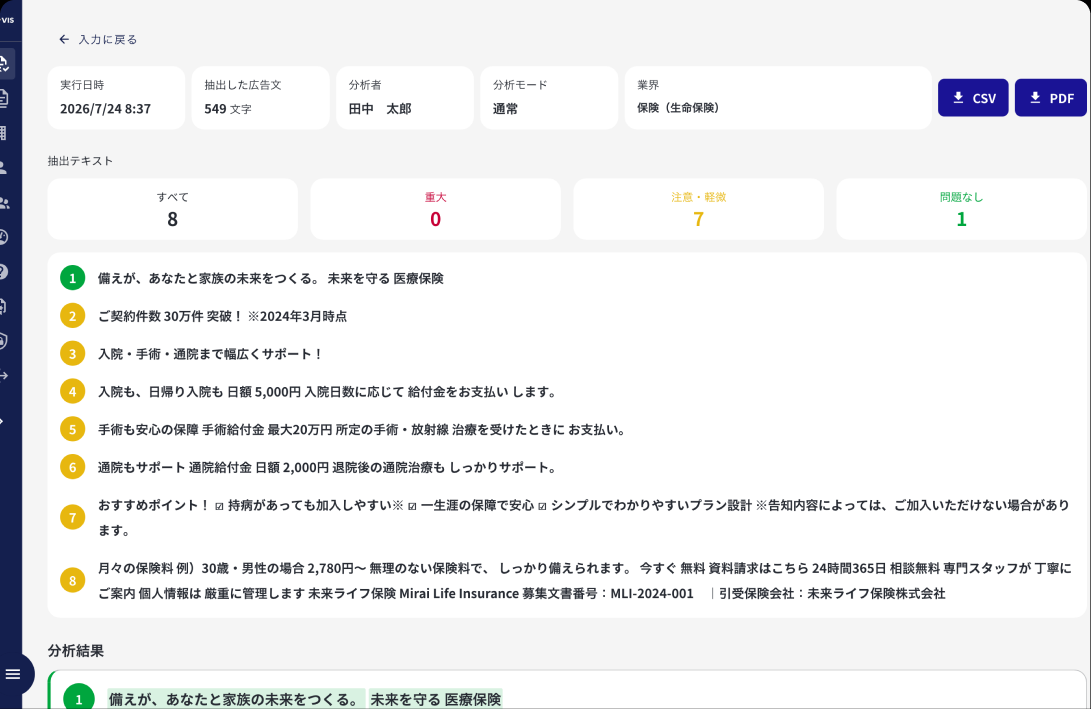
Task: Click the 業界 保険（生命保険） card
Action: coord(778,97)
